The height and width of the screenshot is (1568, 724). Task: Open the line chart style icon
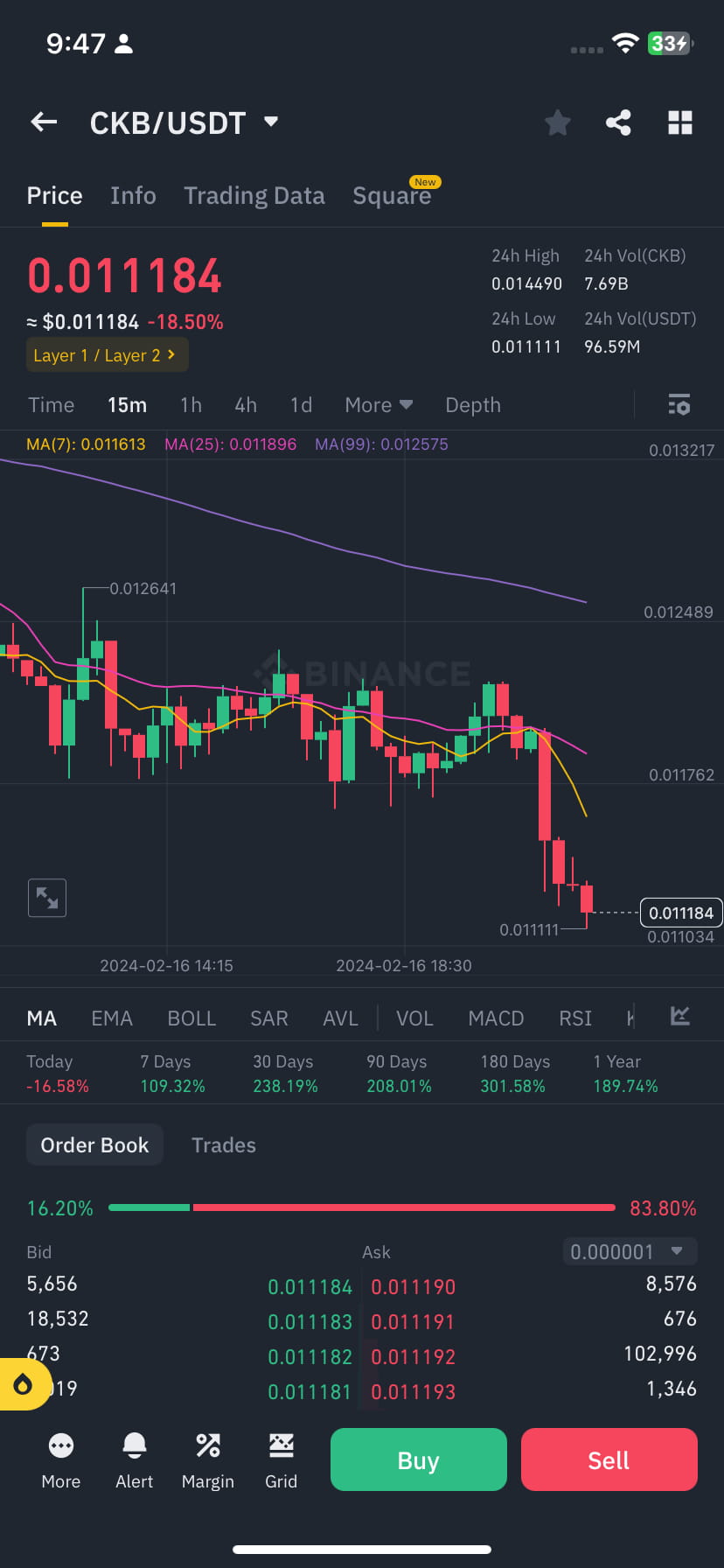coord(679,1017)
